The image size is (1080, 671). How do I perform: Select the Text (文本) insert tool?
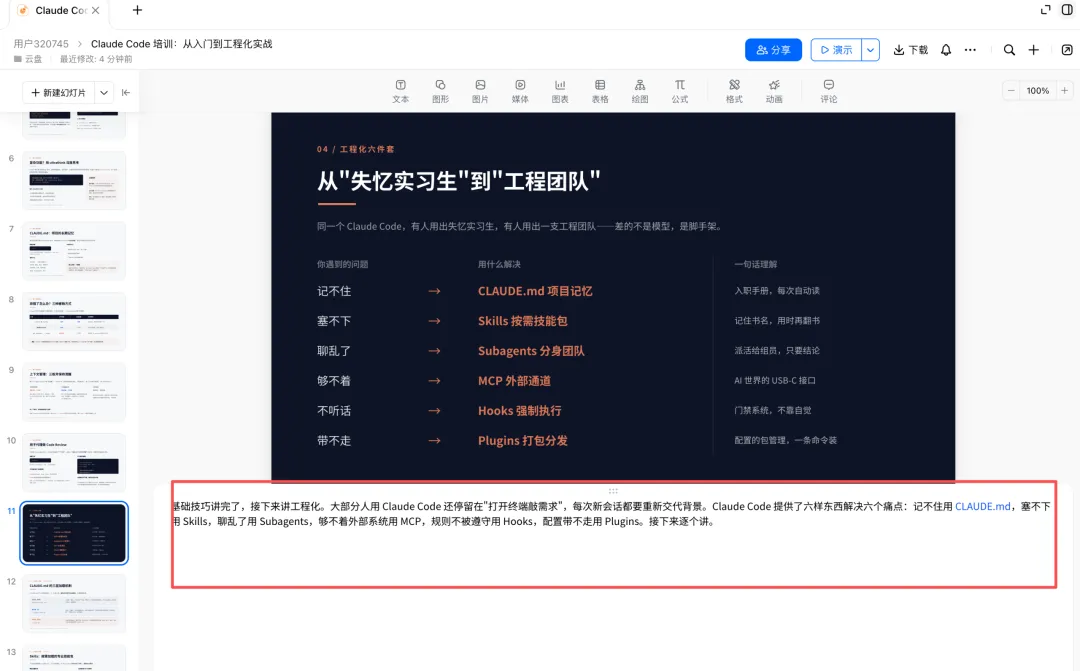coord(400,91)
